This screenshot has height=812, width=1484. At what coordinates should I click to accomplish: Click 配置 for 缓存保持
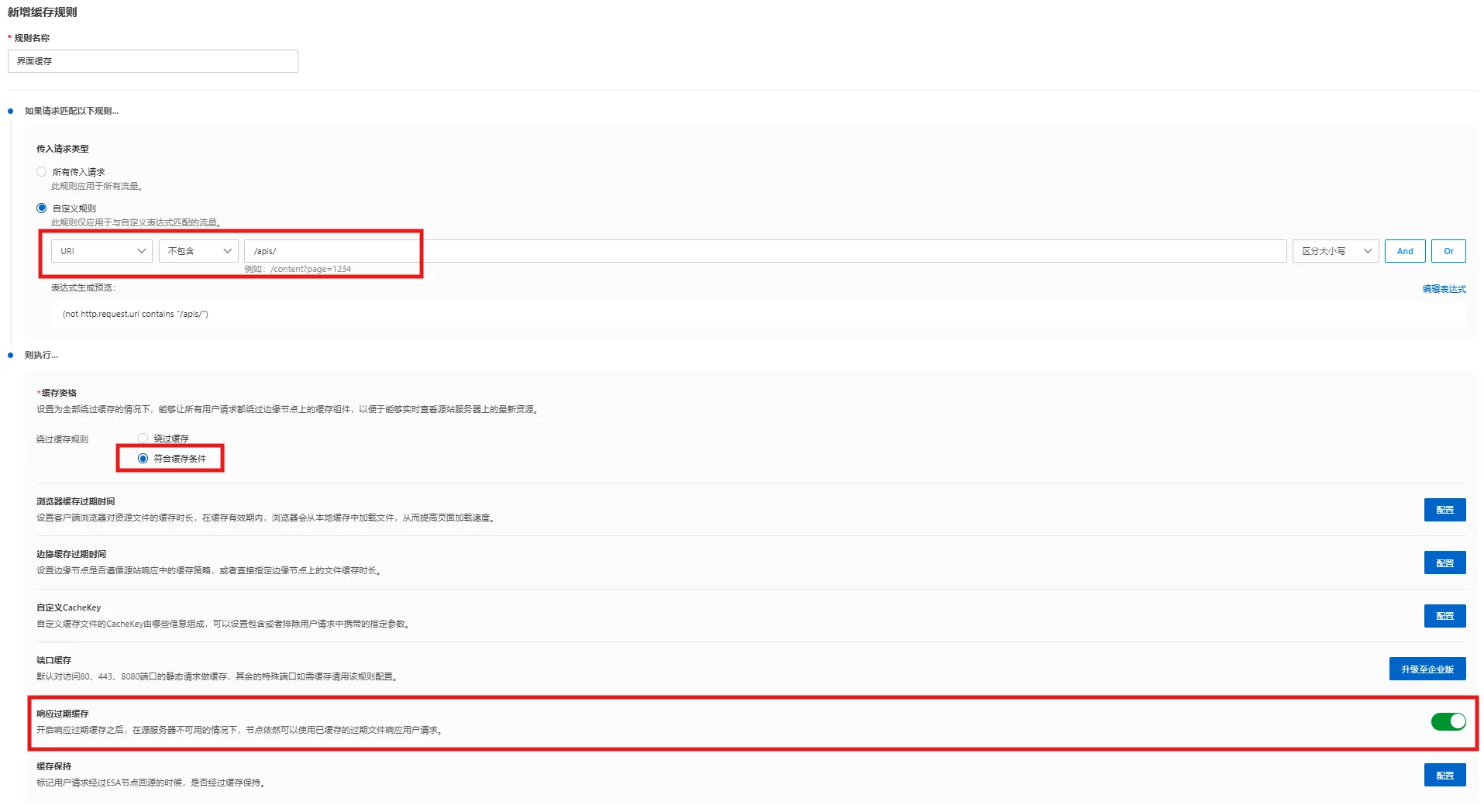(x=1444, y=776)
